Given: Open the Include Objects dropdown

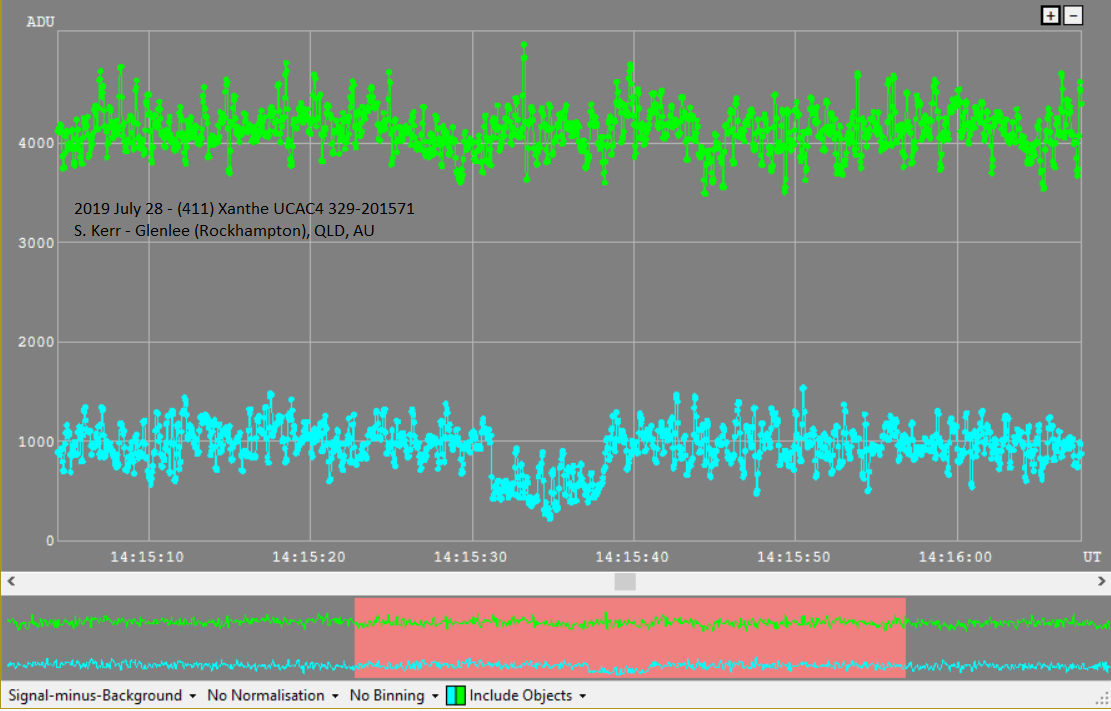Looking at the screenshot, I should (x=527, y=695).
